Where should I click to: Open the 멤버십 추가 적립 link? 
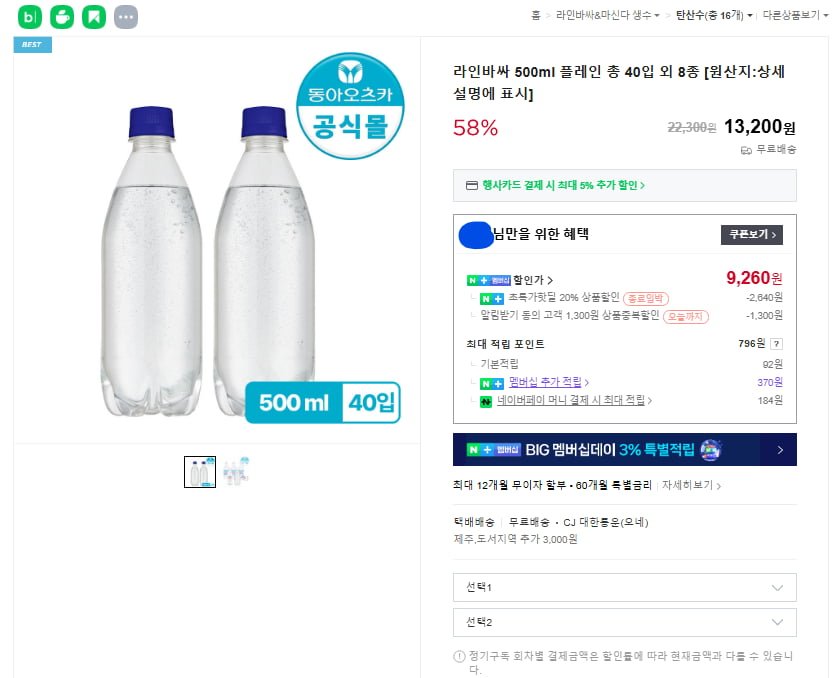pyautogui.click(x=548, y=382)
